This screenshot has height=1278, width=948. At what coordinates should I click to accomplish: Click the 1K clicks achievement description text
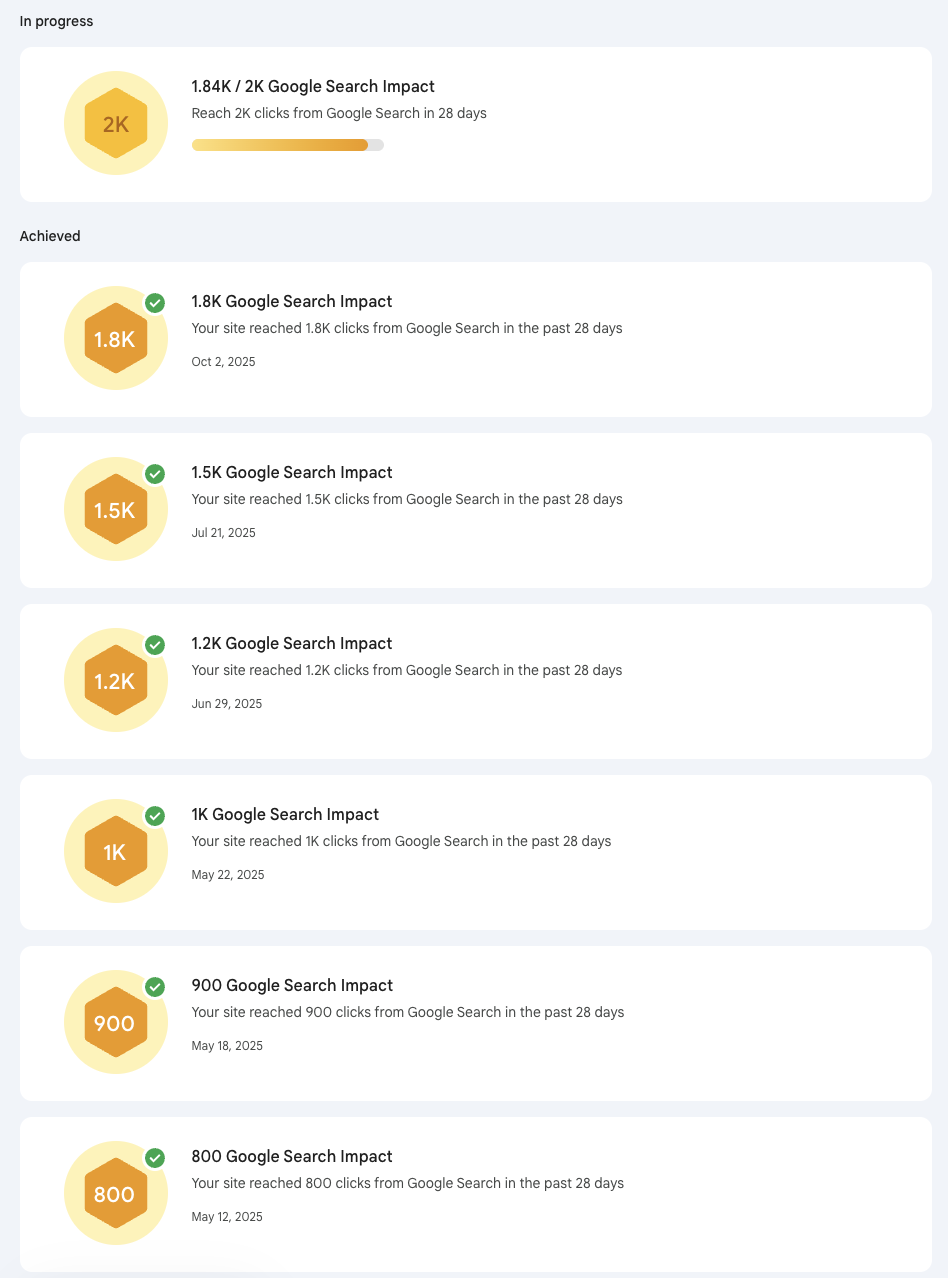click(x=401, y=841)
